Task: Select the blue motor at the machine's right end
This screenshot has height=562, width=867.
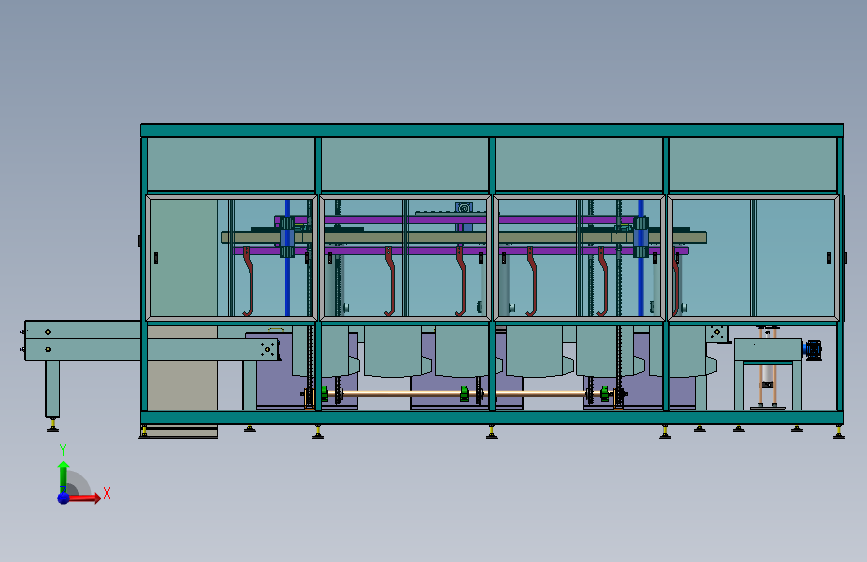Action: [x=812, y=350]
